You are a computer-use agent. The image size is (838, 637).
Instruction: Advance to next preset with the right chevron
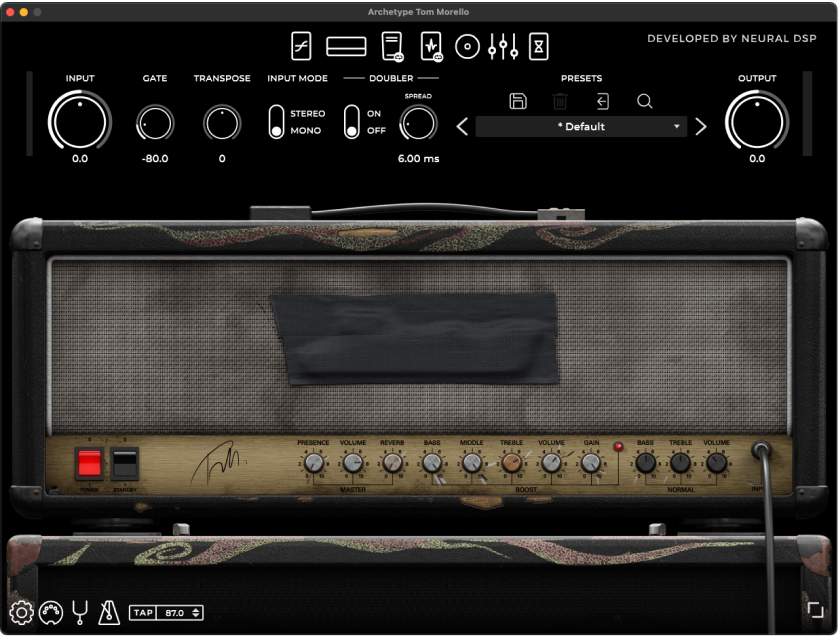[700, 127]
